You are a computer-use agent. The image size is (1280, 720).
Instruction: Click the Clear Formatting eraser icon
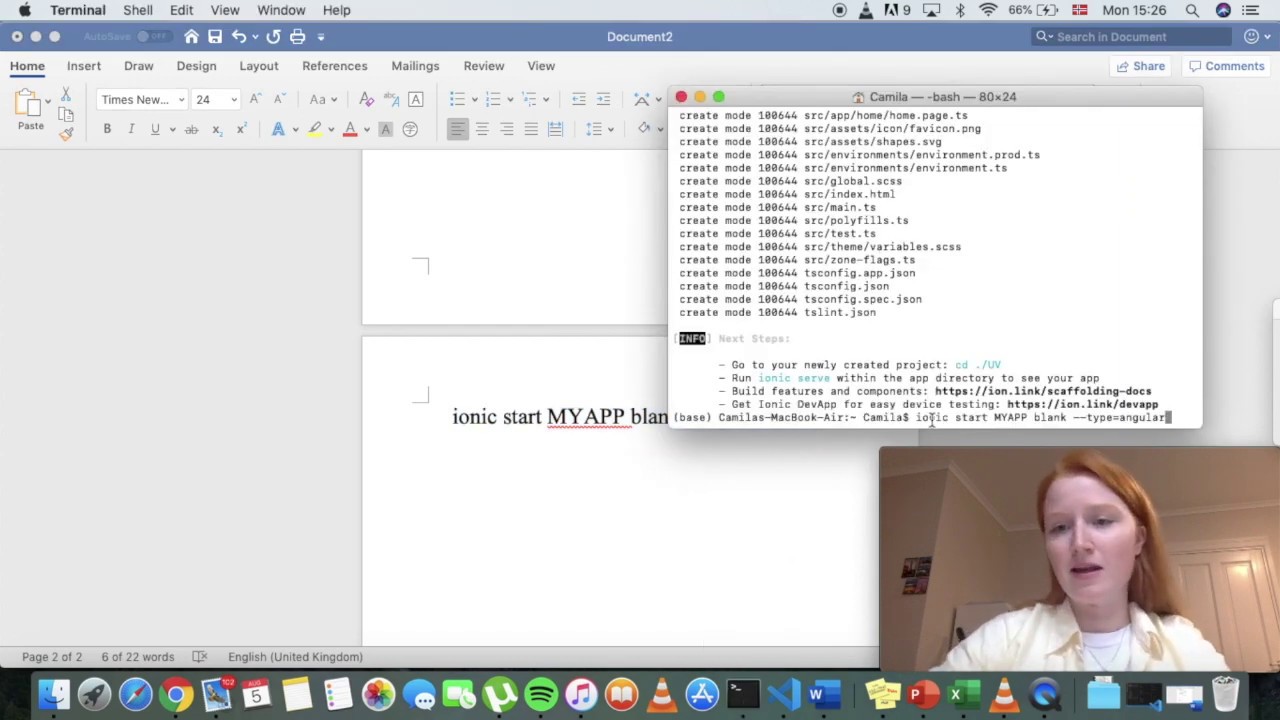(x=366, y=99)
